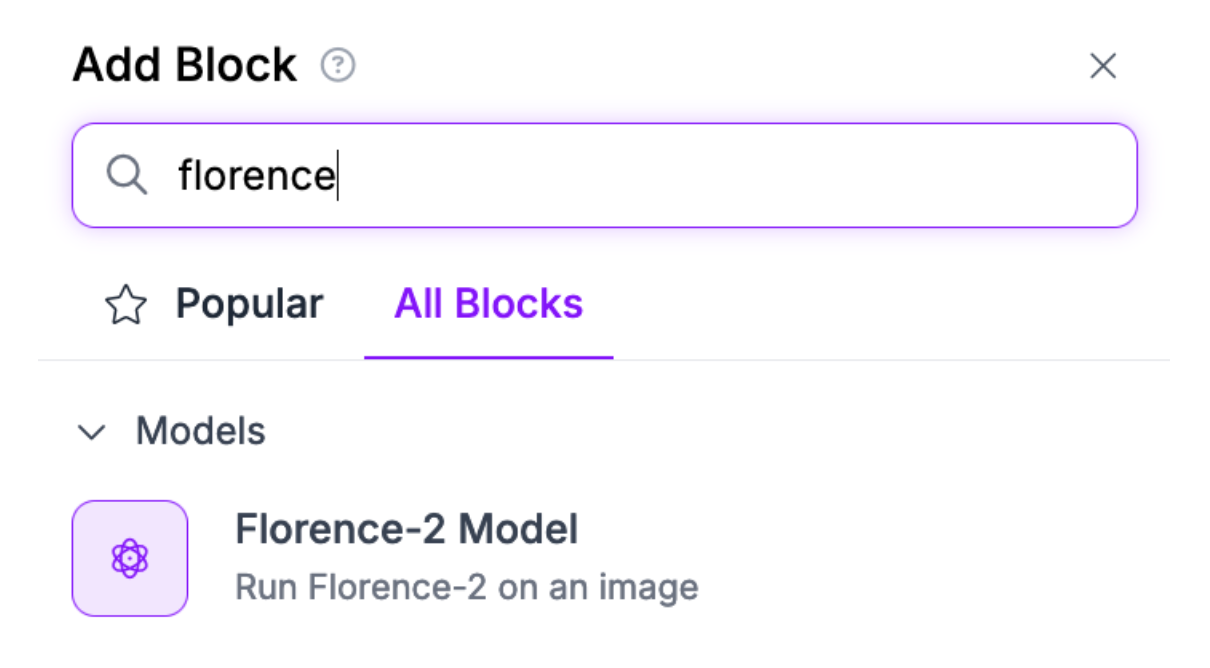Click the Add Block panel heading

click(x=185, y=66)
